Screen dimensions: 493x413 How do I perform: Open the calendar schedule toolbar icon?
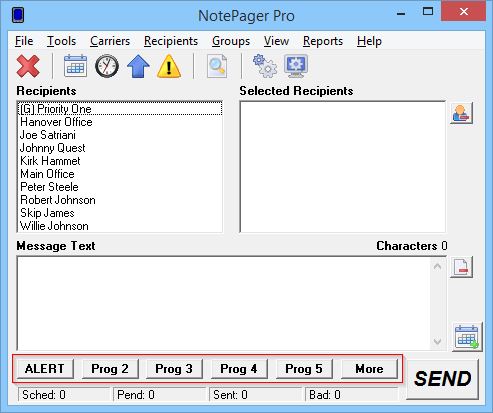(x=75, y=66)
